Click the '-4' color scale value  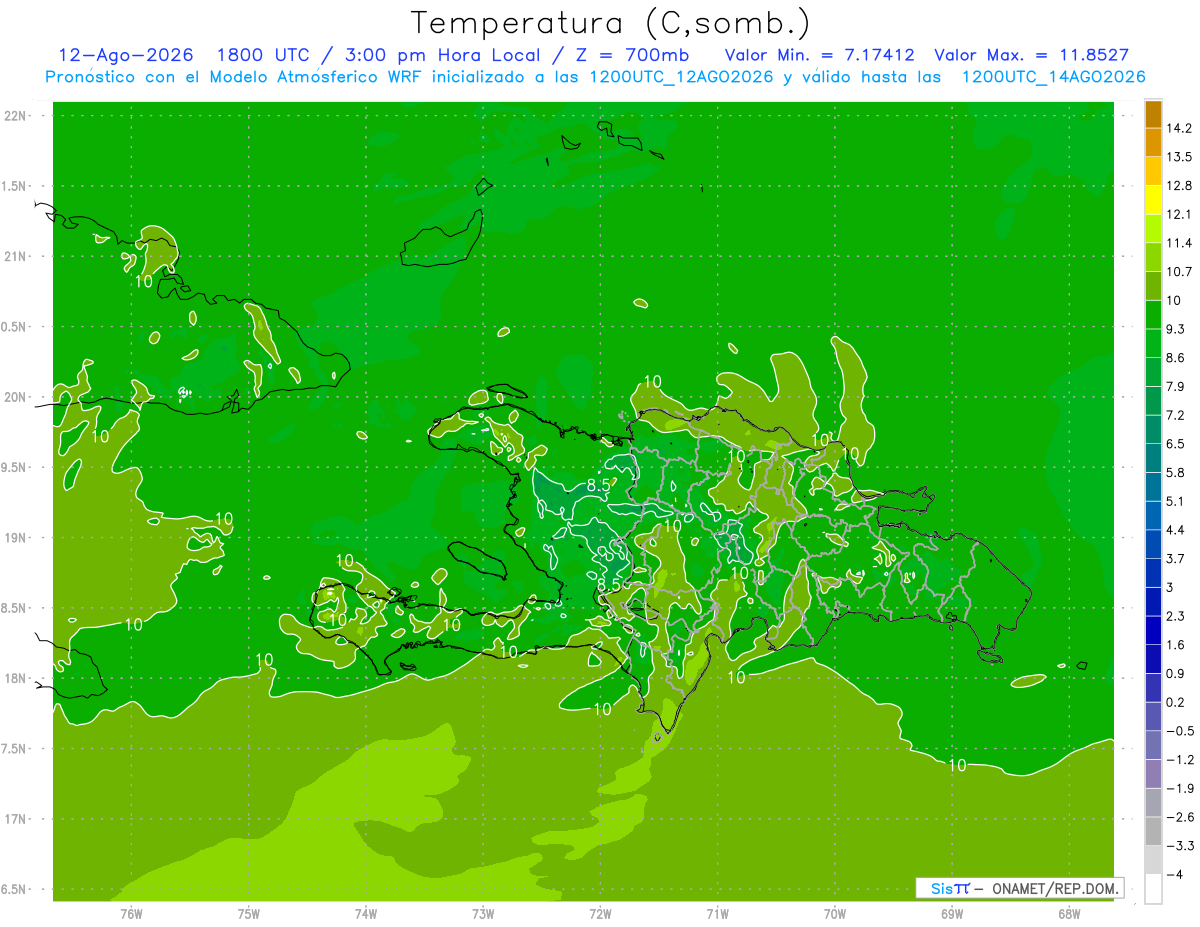[1174, 874]
